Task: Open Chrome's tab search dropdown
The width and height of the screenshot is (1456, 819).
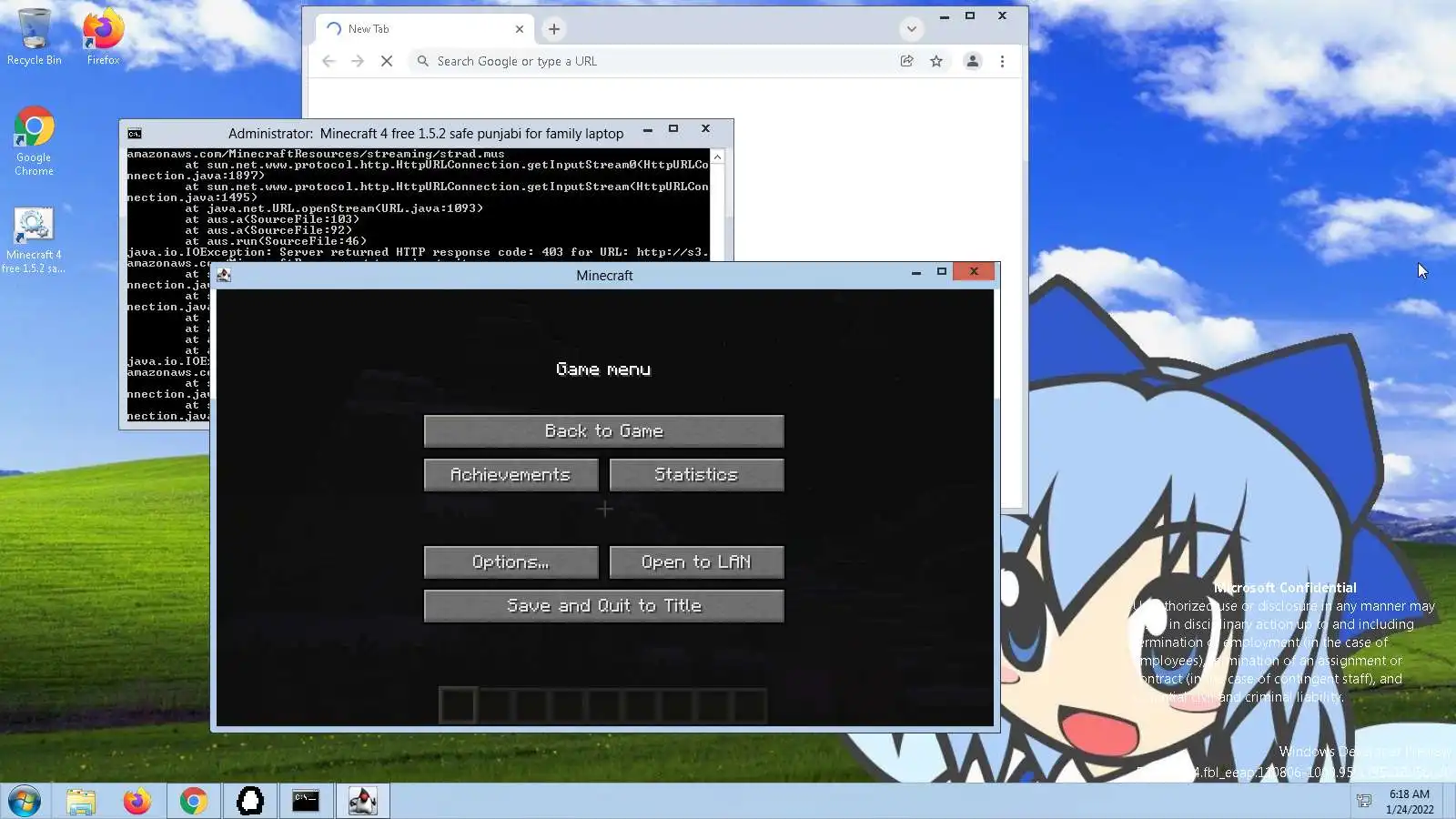Action: coord(911,29)
